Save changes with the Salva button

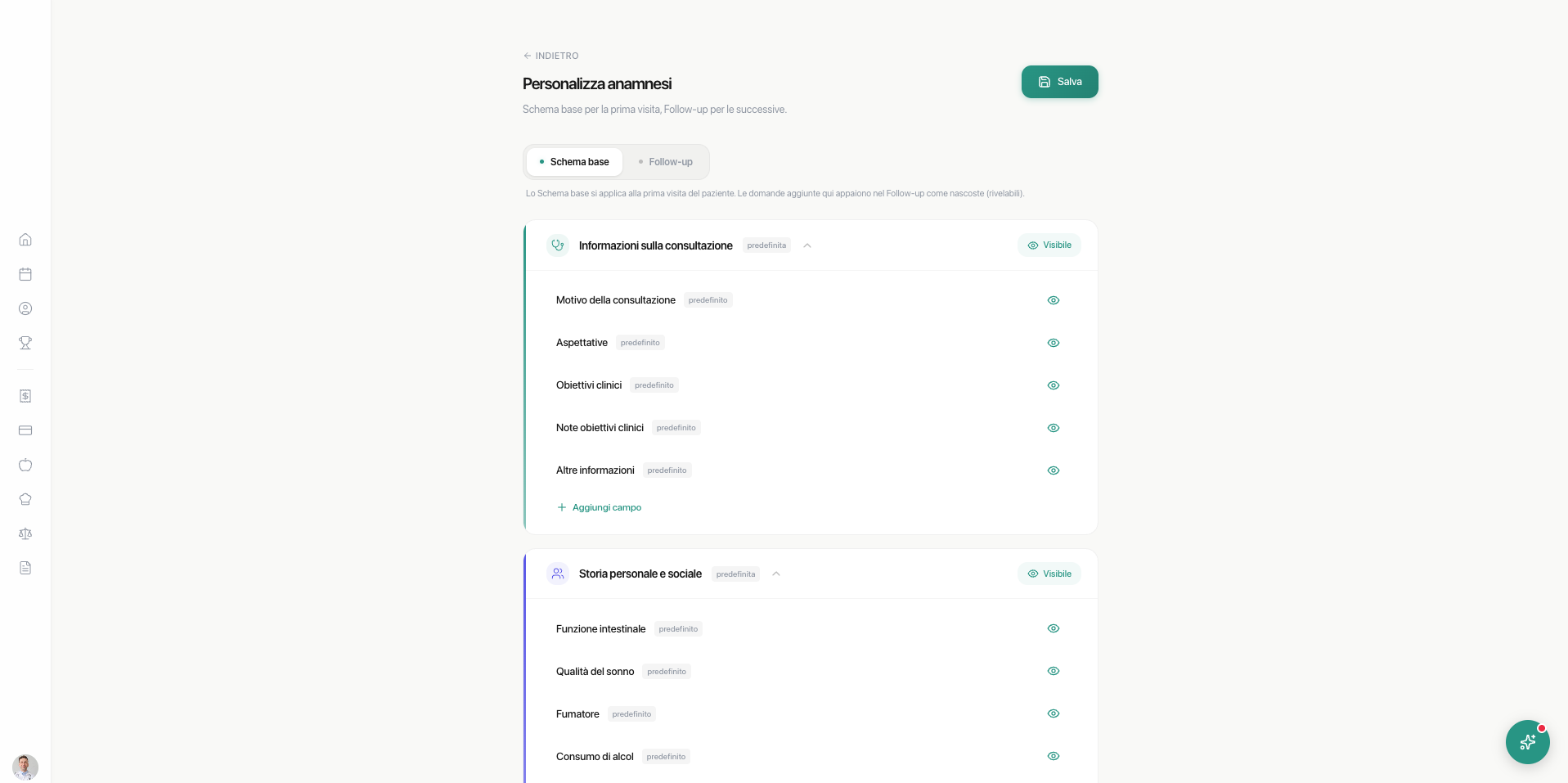point(1060,82)
